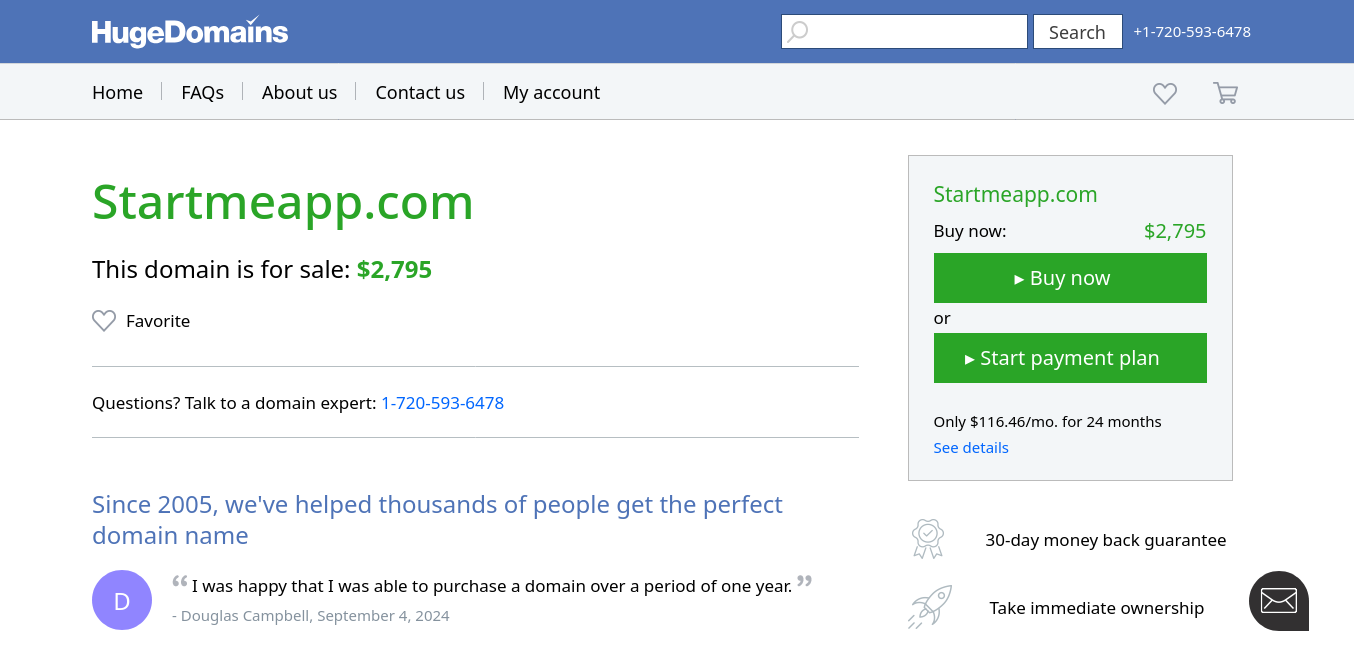Click the purple D reviewer avatar
The image size is (1366, 651).
click(x=122, y=600)
